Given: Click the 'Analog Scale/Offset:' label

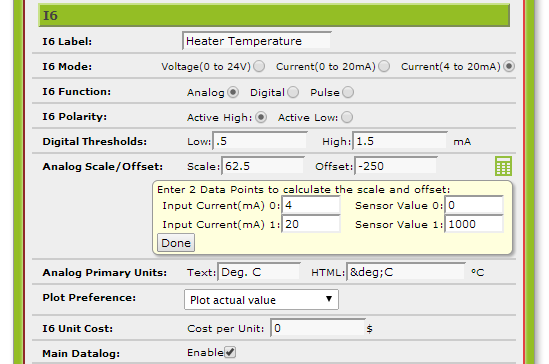Looking at the screenshot, I should [x=103, y=166].
